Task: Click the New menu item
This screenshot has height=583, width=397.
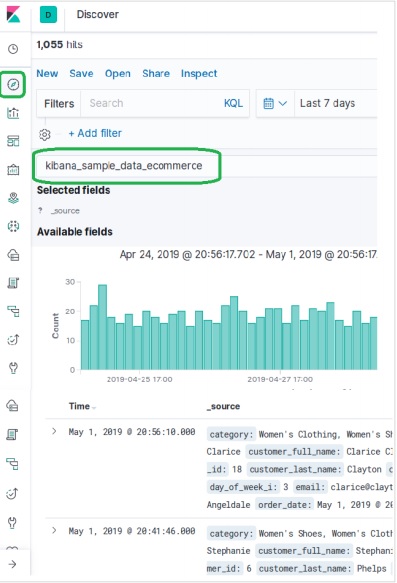Action: click(47, 74)
